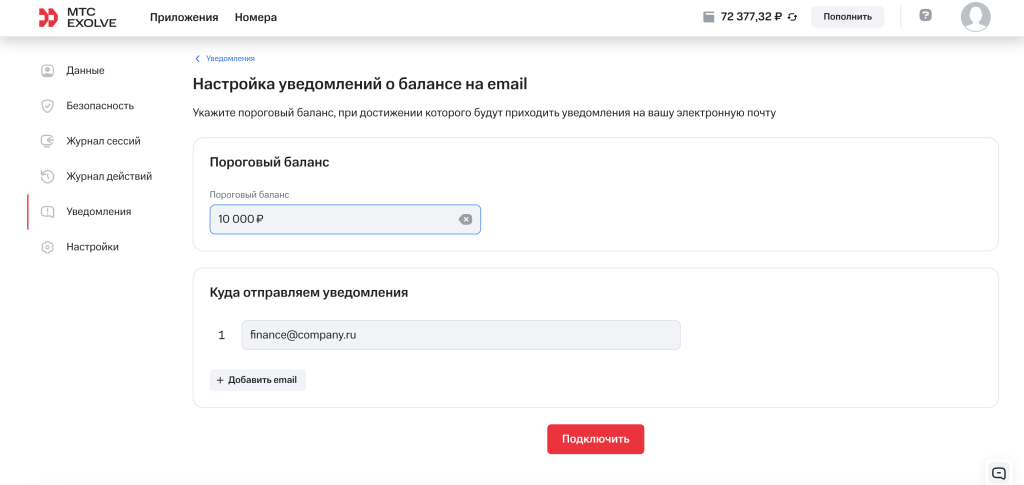Go back via the Уведомления breadcrumb link
The height and width of the screenshot is (485, 1024).
pyautogui.click(x=231, y=59)
